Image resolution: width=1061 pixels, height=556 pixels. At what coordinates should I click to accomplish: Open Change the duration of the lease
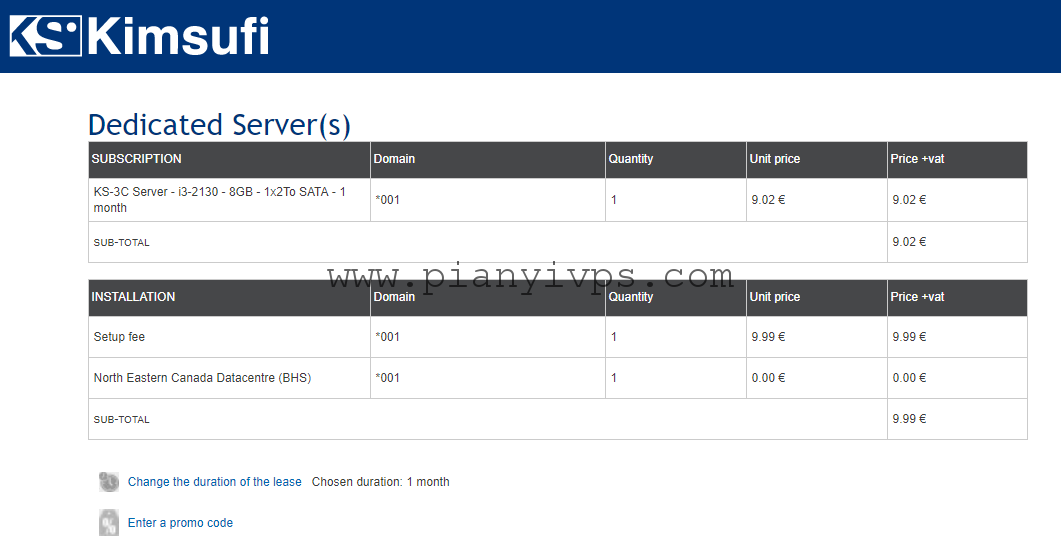pyautogui.click(x=215, y=482)
